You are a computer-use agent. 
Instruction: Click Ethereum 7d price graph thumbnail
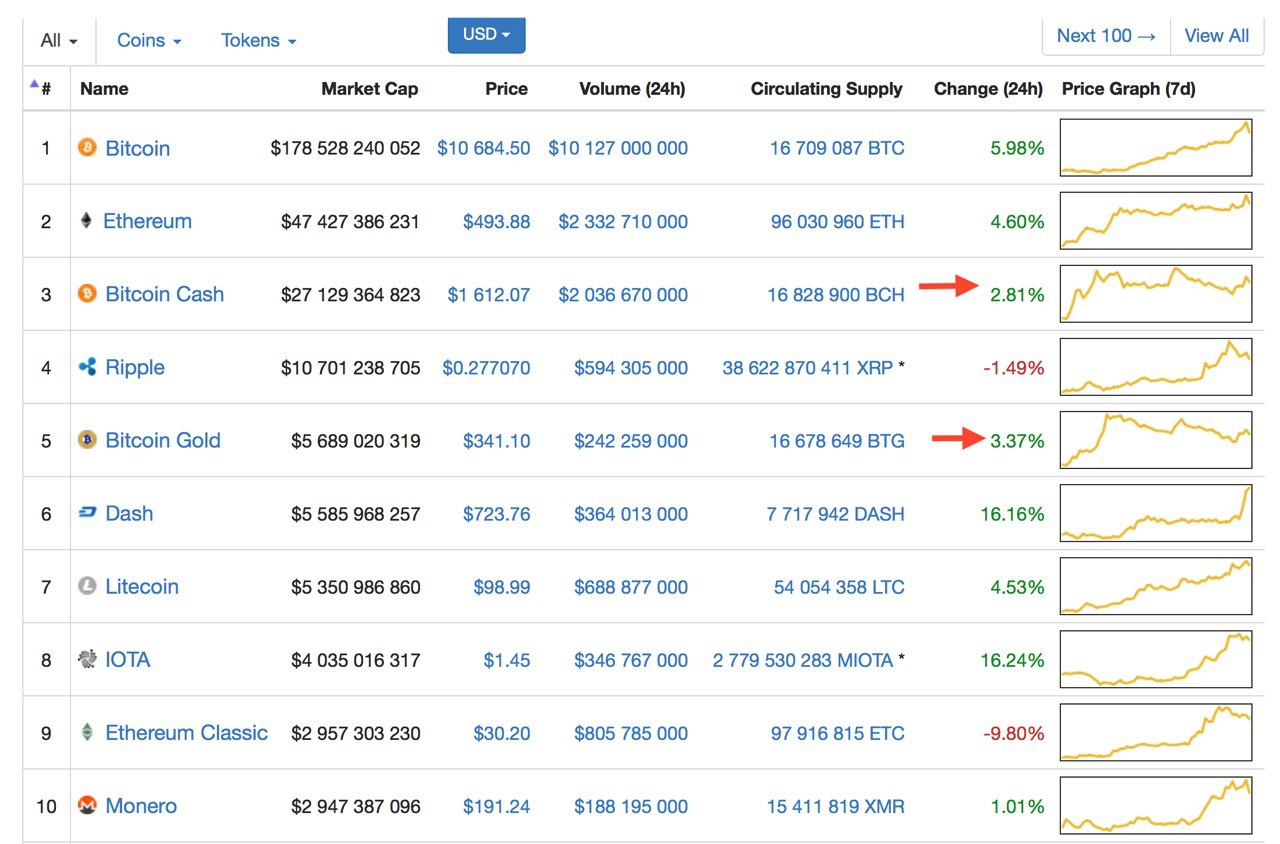coord(1156,220)
